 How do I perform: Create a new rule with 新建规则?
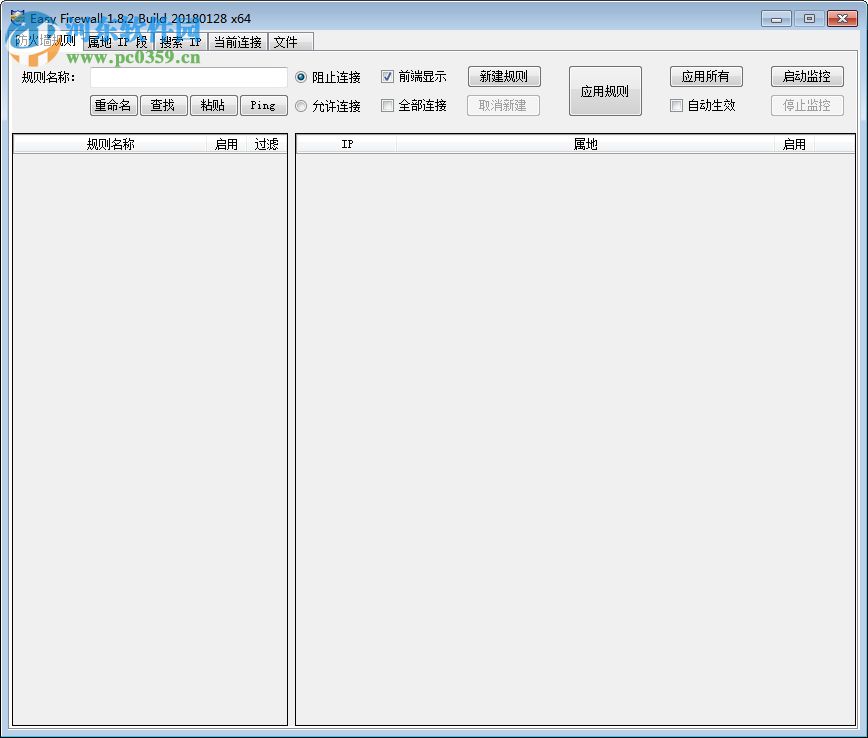[x=503, y=76]
